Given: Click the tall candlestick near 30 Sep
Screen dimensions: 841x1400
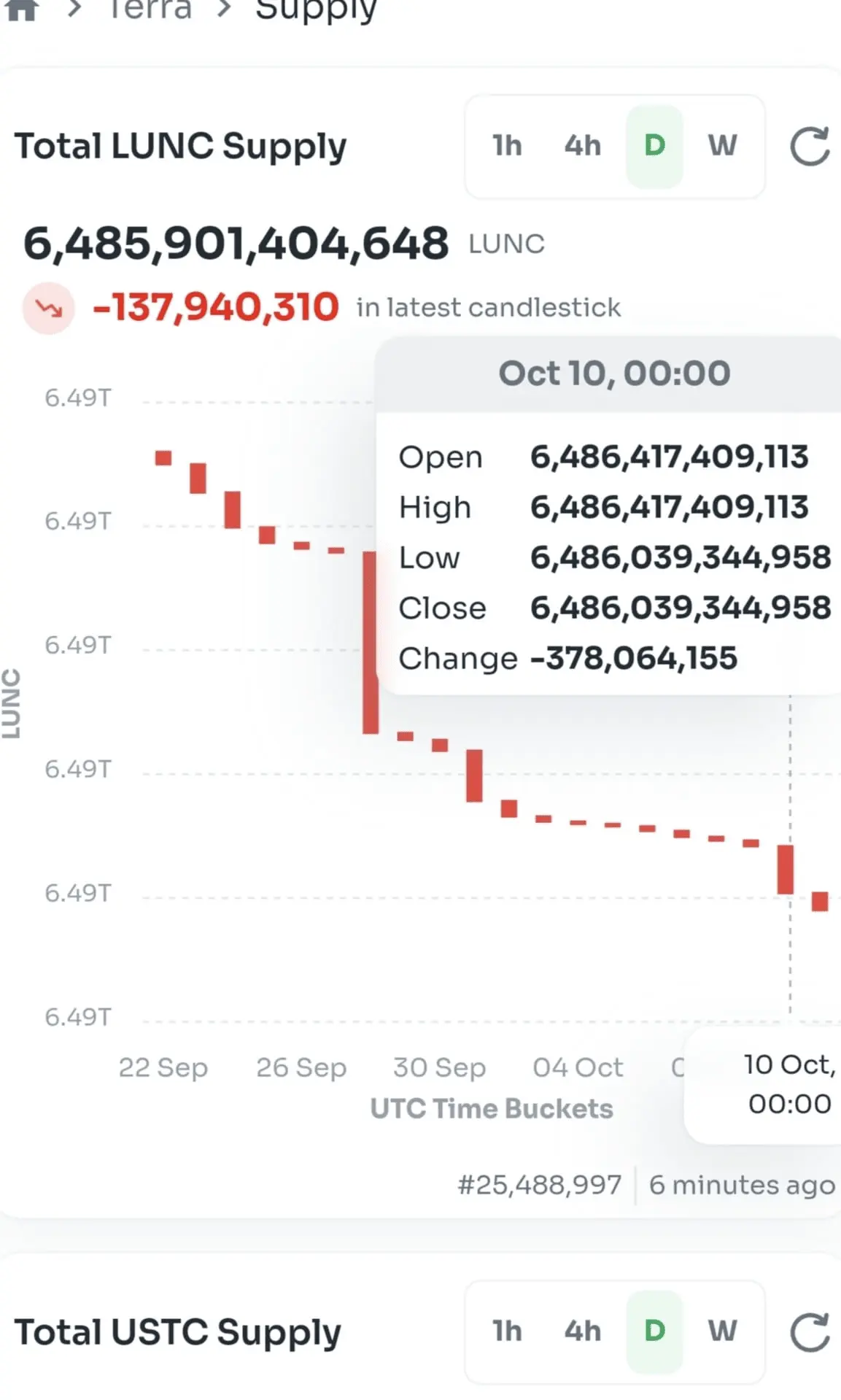Looking at the screenshot, I should [x=371, y=642].
